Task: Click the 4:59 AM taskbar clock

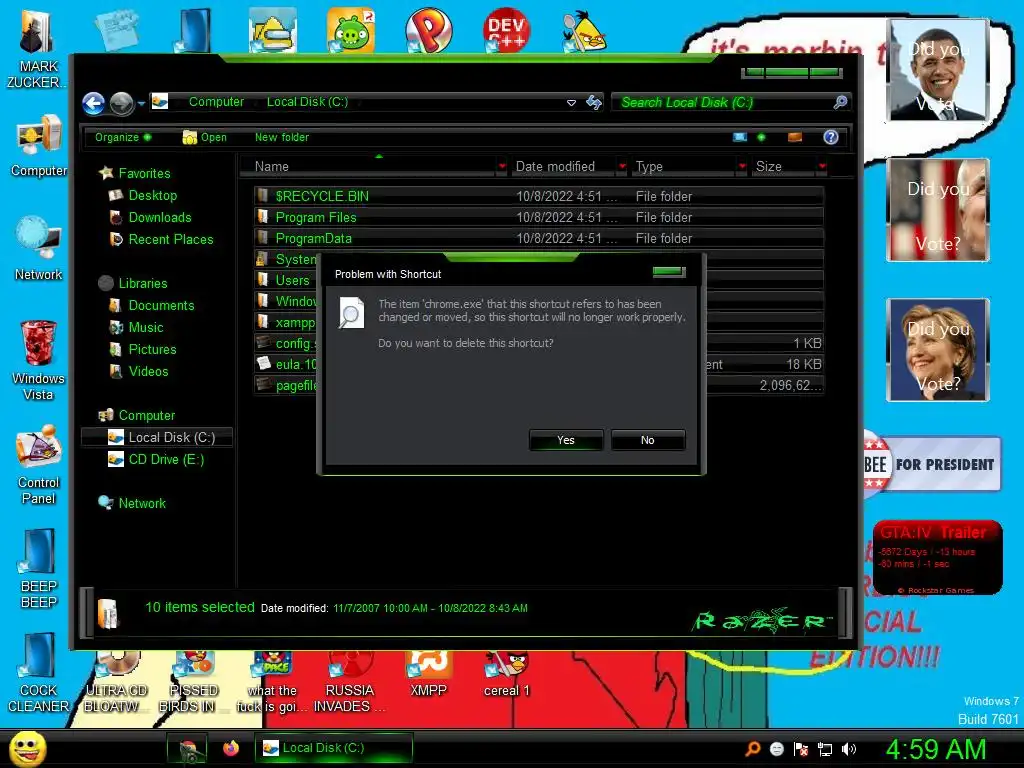Action: click(x=936, y=749)
